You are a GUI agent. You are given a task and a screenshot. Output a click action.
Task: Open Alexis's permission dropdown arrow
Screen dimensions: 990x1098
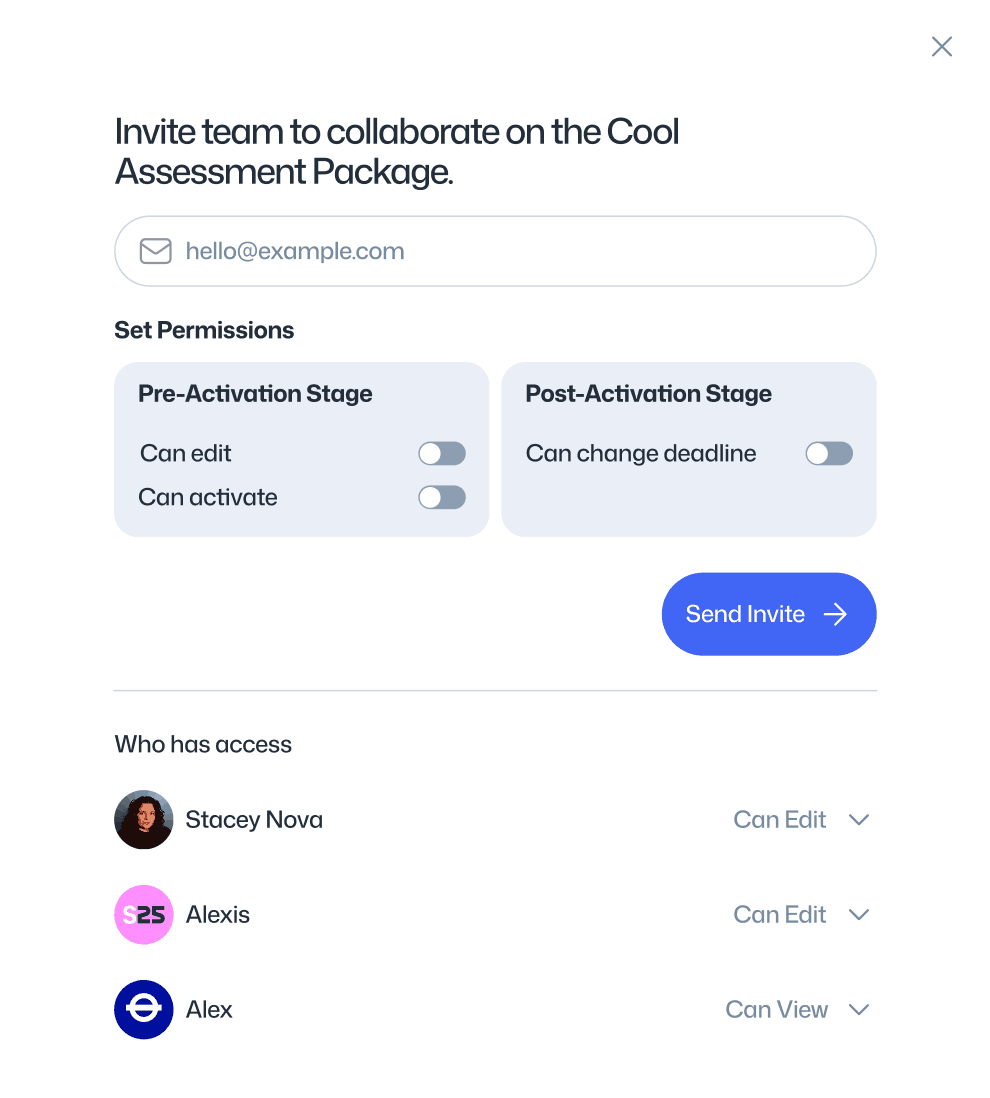[858, 915]
